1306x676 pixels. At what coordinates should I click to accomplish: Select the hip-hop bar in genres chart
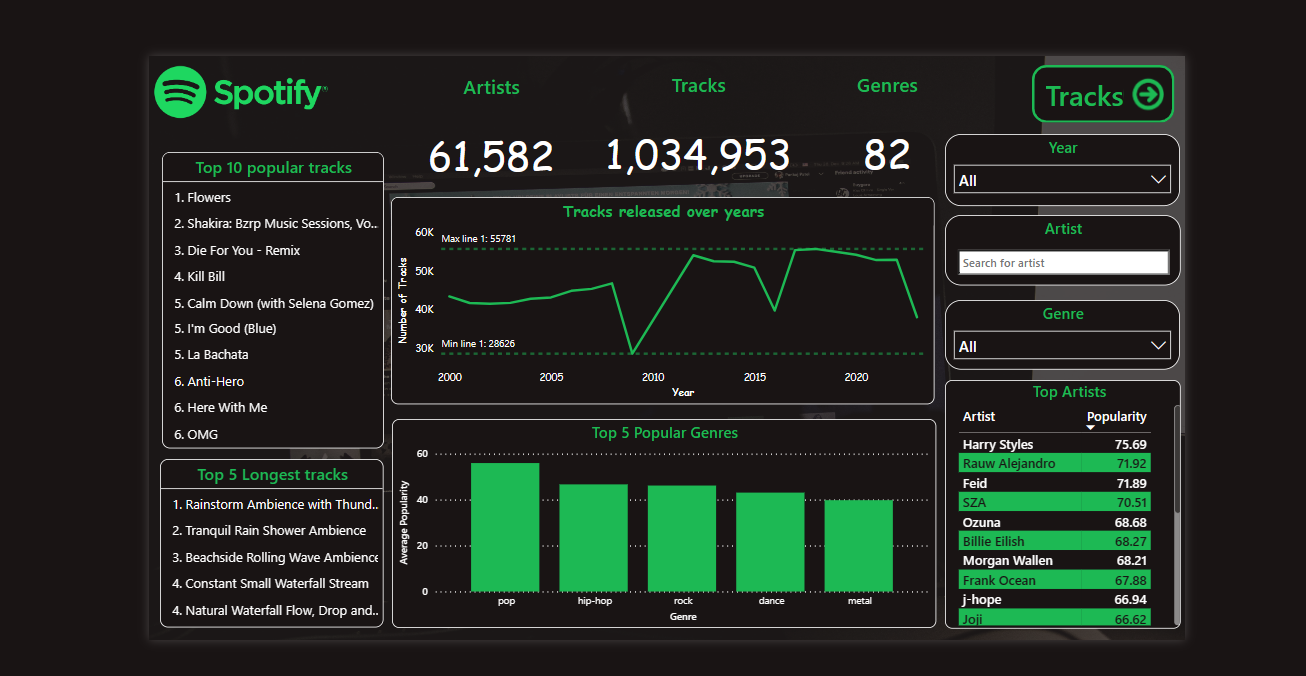[x=593, y=538]
